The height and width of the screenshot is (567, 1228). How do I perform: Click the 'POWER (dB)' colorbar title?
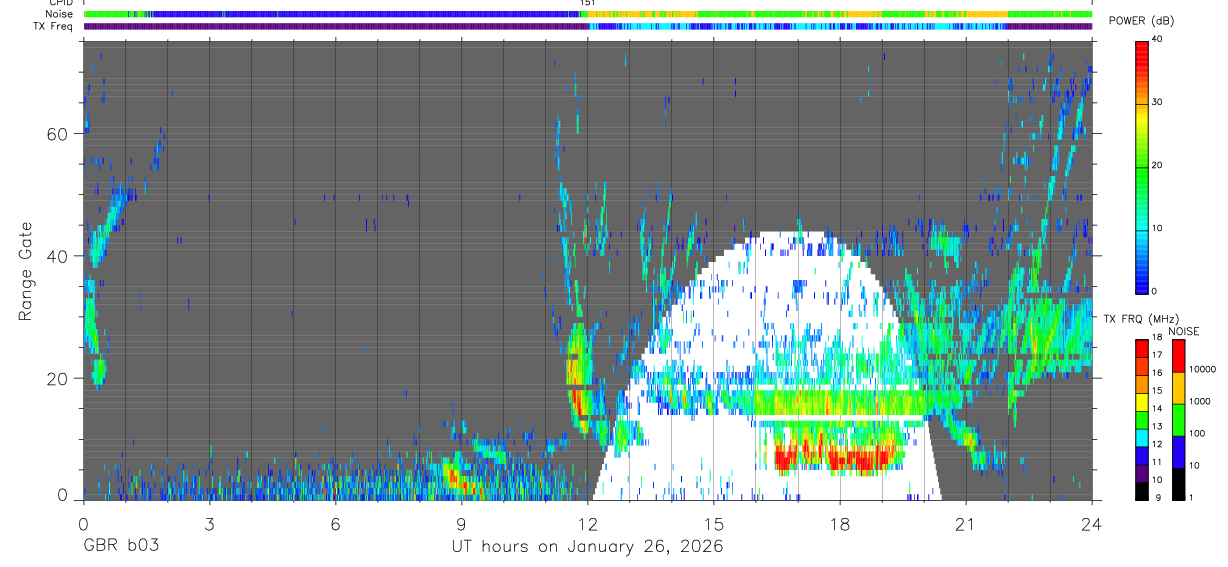1143,20
